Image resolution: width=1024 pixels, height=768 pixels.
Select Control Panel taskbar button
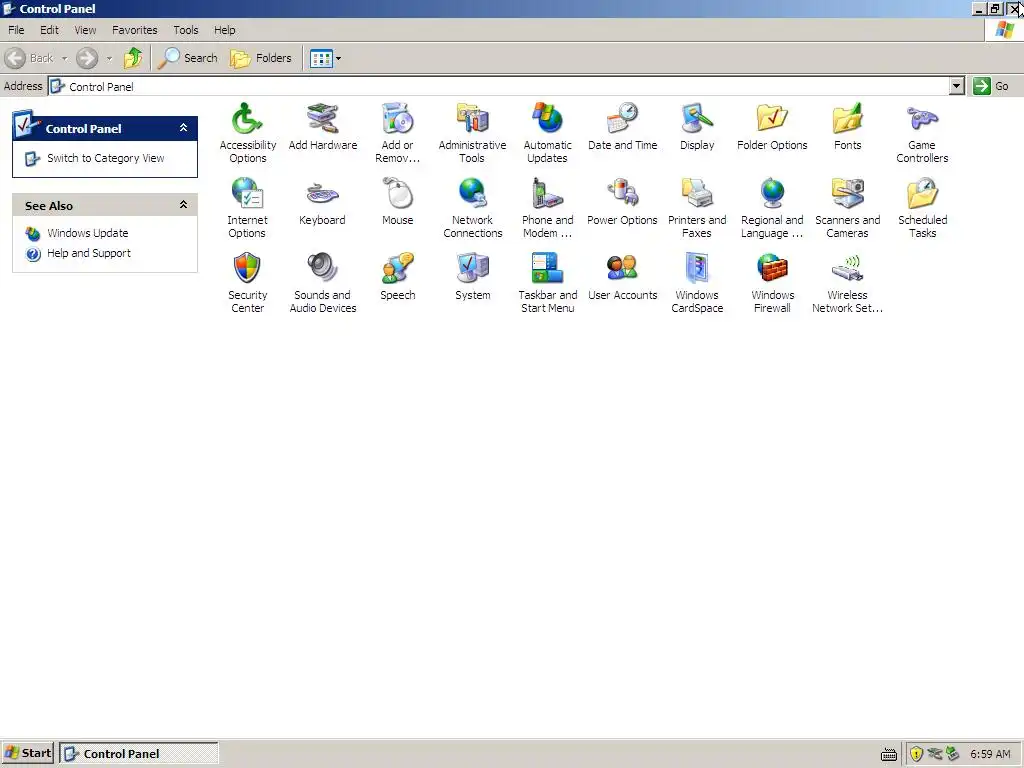point(138,753)
